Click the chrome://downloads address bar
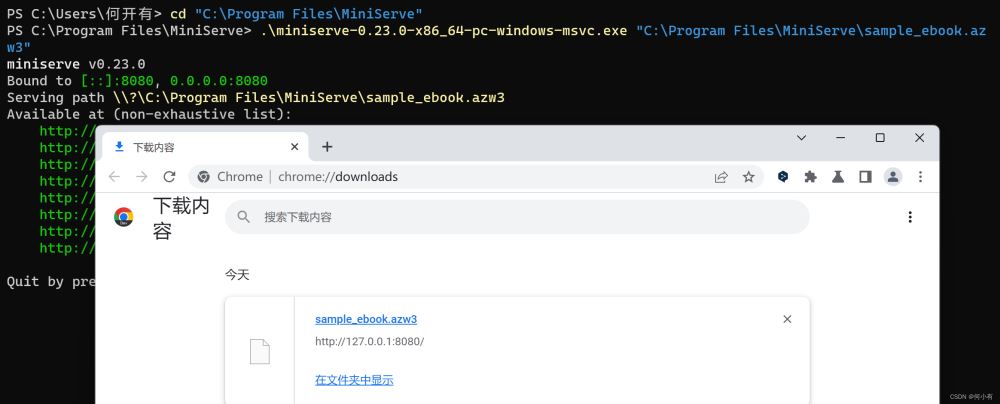The width and height of the screenshot is (1000, 404). pyautogui.click(x=450, y=177)
